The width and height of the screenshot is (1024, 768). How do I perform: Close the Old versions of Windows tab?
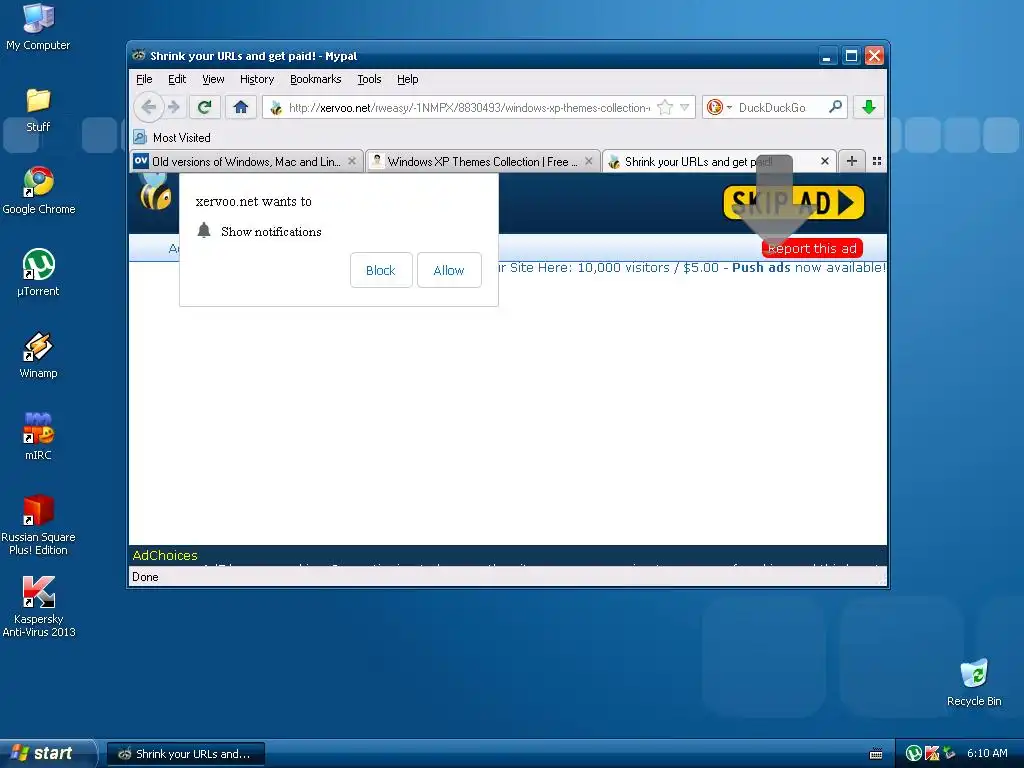(352, 161)
